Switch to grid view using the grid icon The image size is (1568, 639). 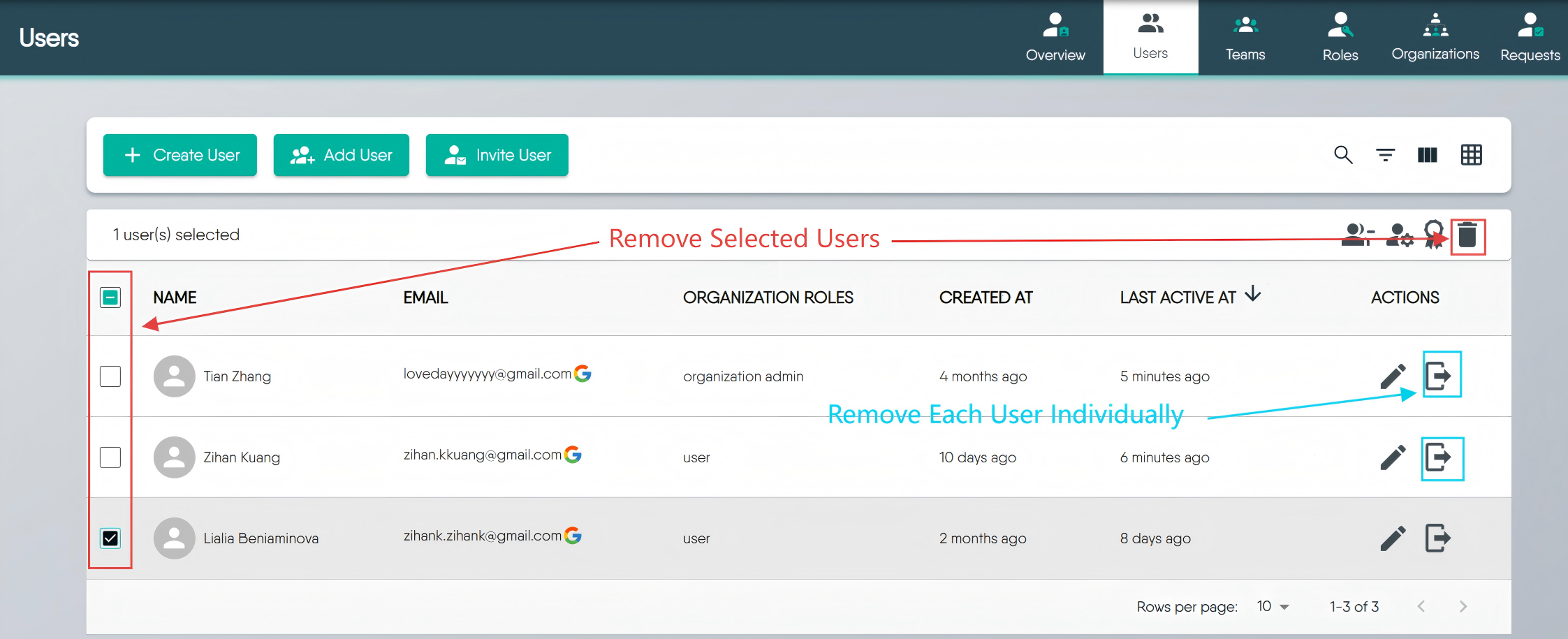point(1472,155)
